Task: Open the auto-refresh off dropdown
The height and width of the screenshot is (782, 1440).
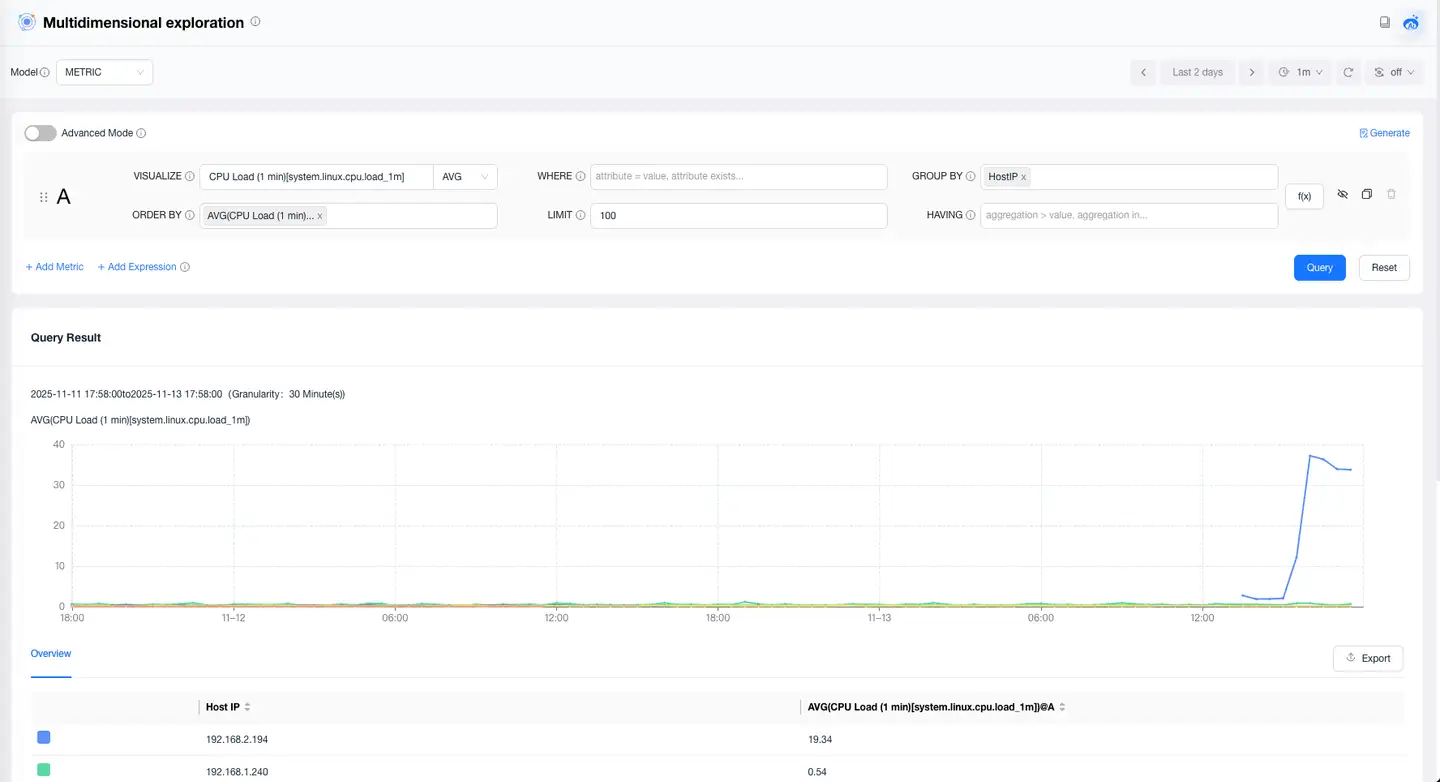Action: point(1393,72)
